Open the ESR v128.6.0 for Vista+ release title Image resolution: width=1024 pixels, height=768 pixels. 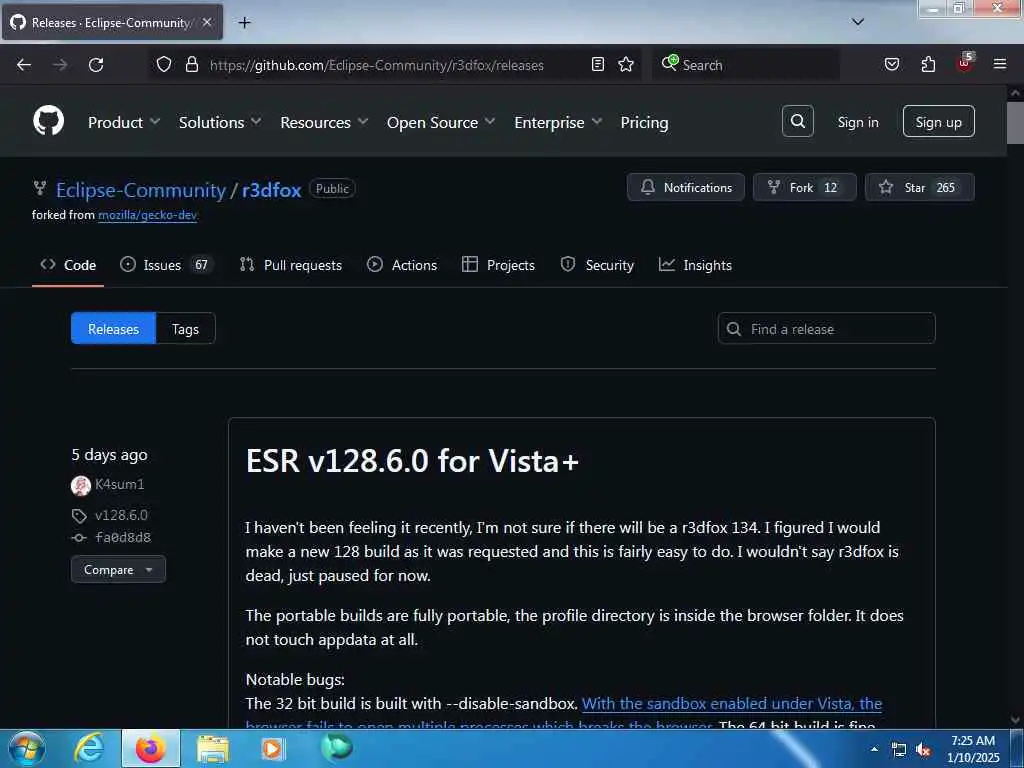[x=412, y=461]
